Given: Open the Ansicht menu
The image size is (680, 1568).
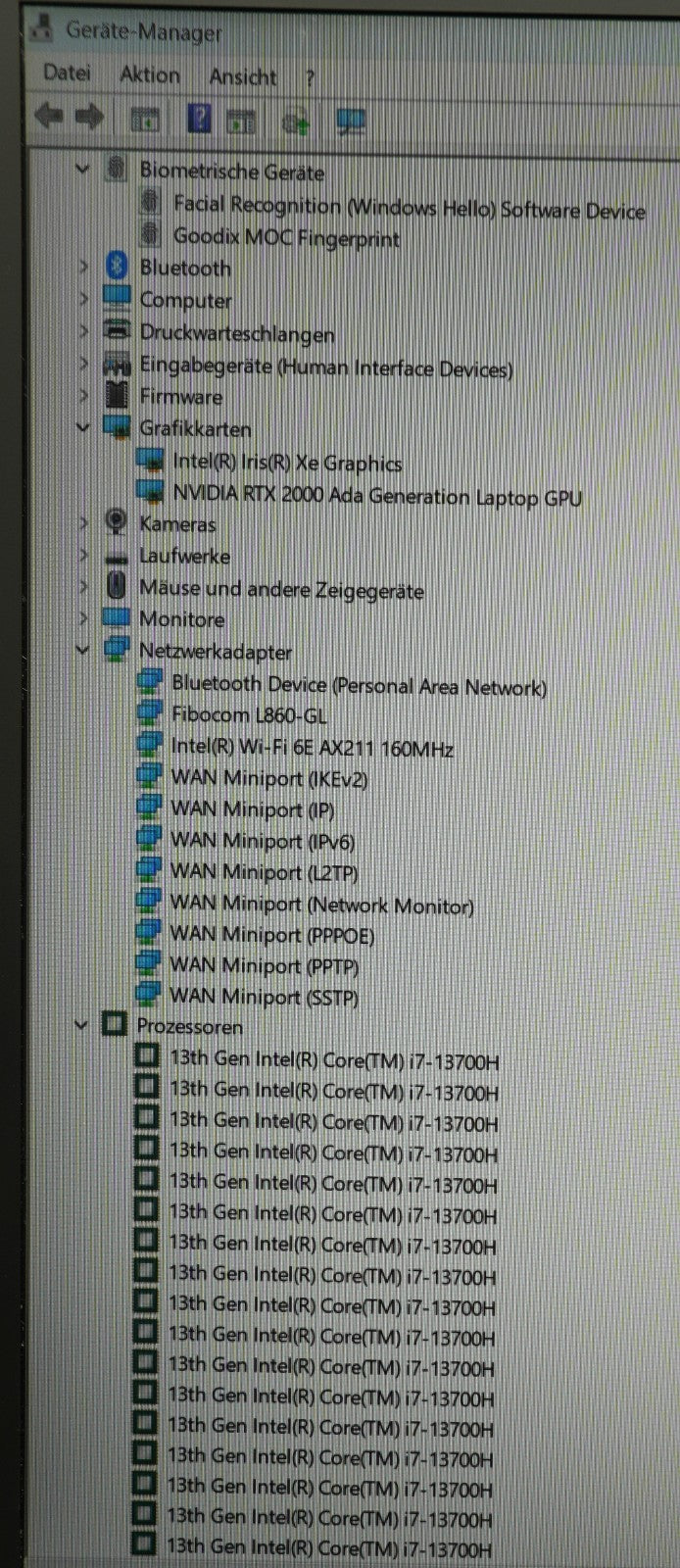Looking at the screenshot, I should point(242,77).
